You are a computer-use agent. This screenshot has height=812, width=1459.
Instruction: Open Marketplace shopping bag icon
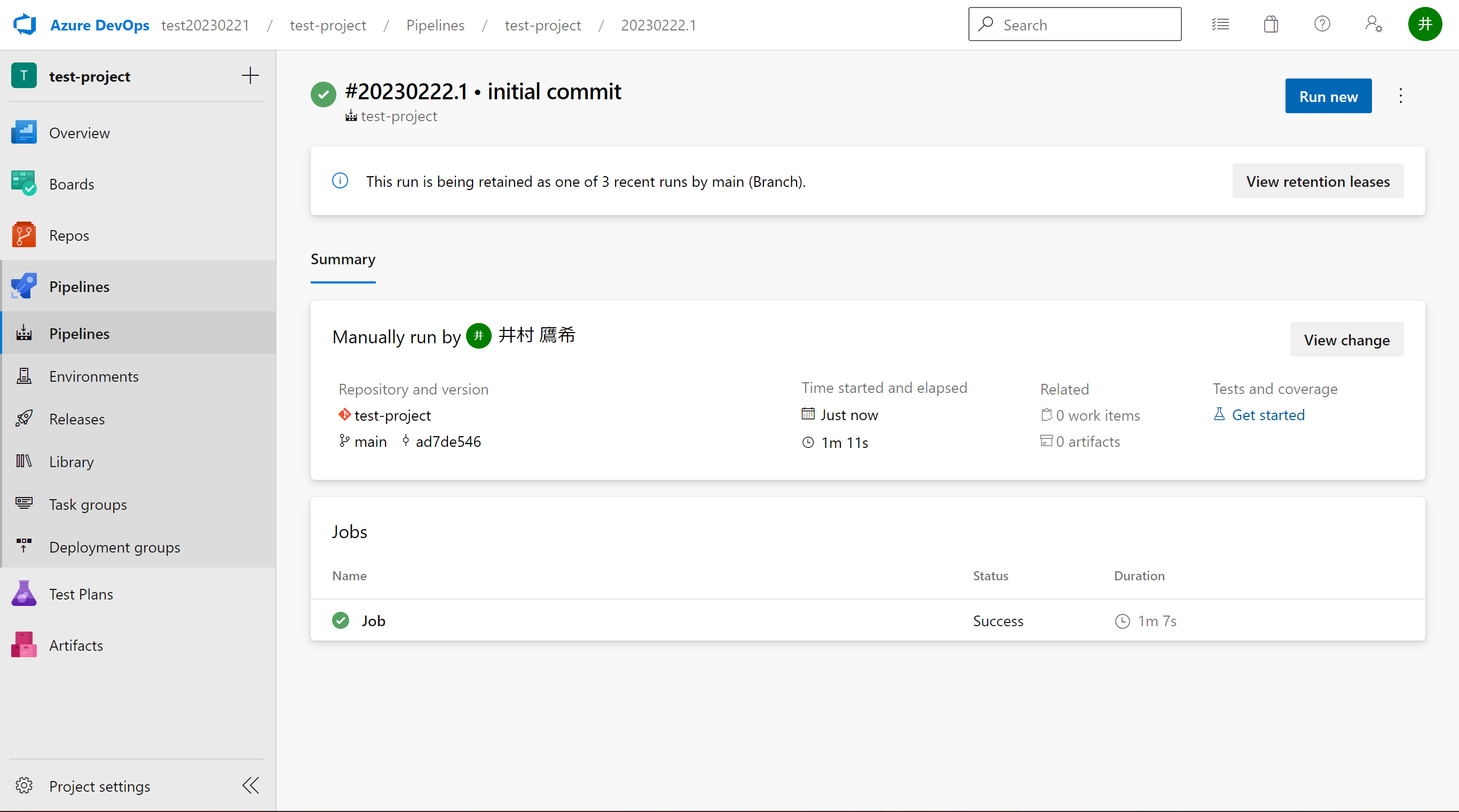1271,25
